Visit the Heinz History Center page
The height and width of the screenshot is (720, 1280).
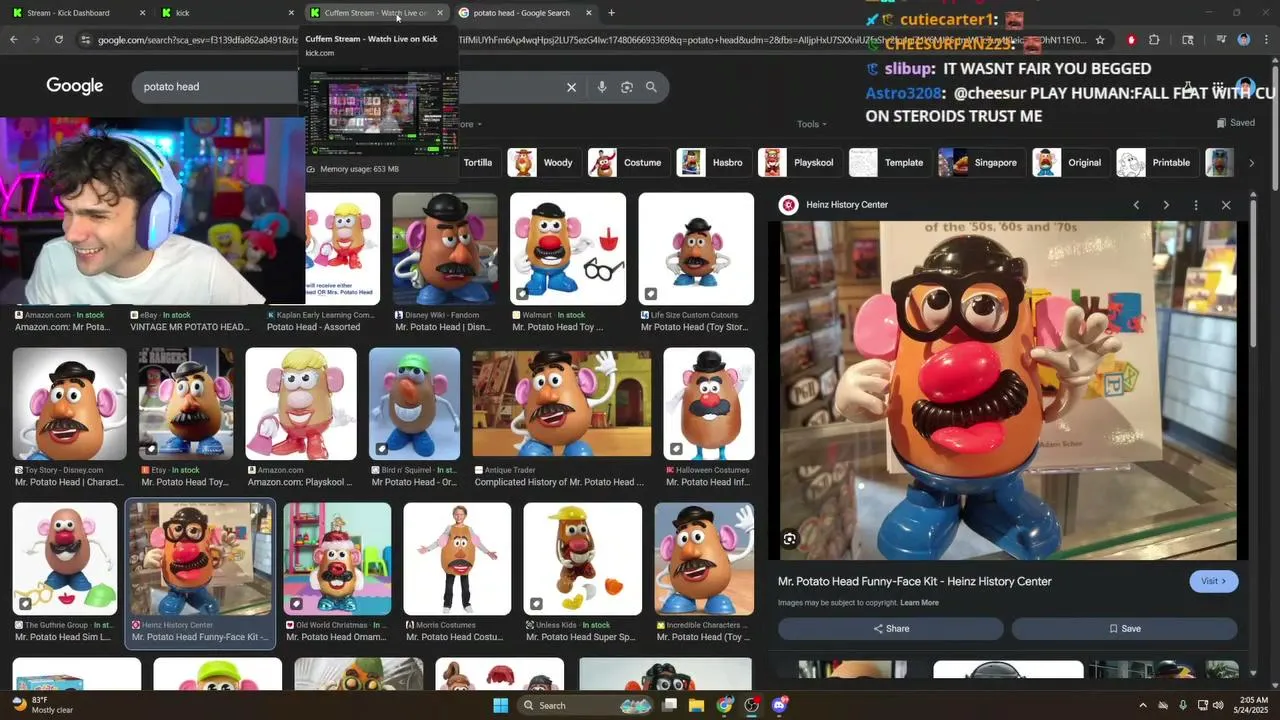tap(1214, 581)
